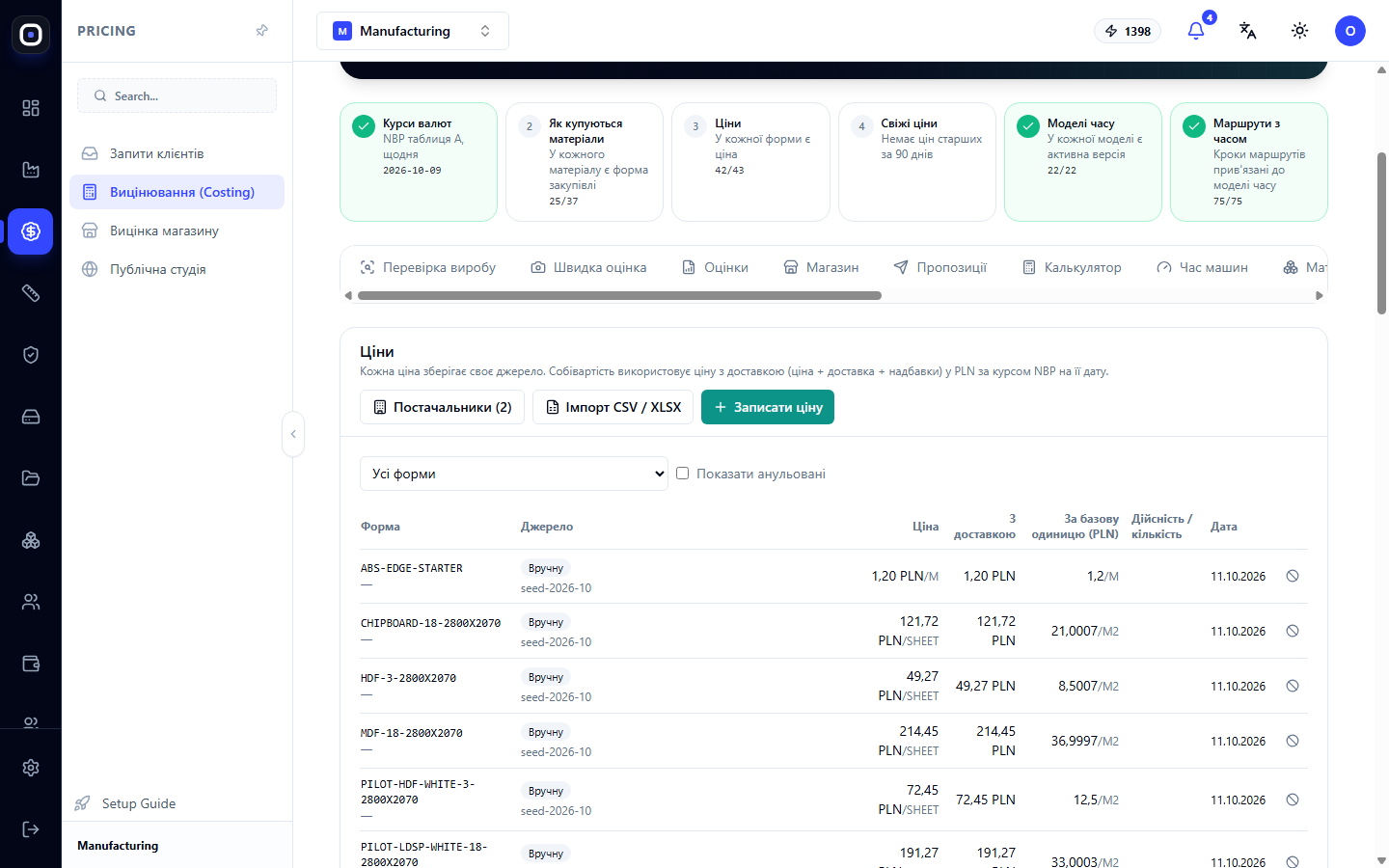
Task: Open the Setup Guide link
Action: (x=126, y=803)
